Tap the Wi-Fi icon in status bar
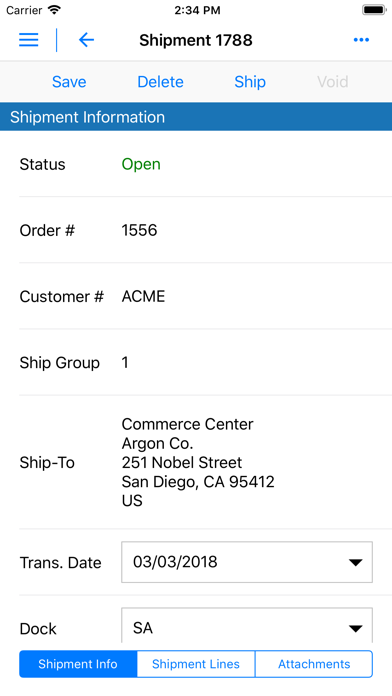 pyautogui.click(x=54, y=10)
